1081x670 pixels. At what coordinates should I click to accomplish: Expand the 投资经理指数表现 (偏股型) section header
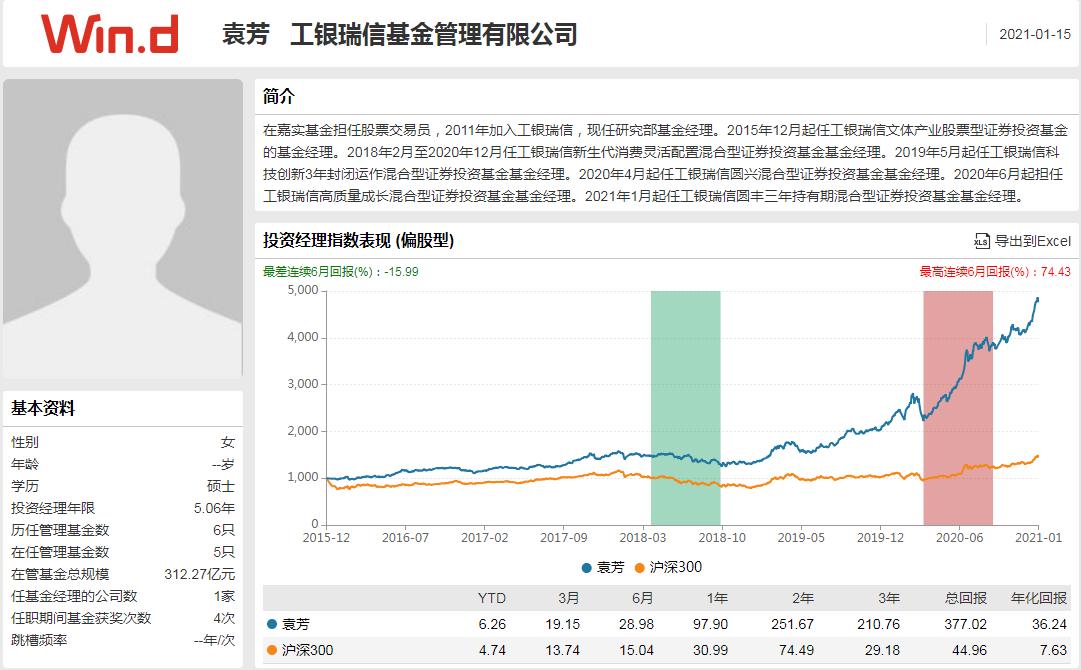355,241
